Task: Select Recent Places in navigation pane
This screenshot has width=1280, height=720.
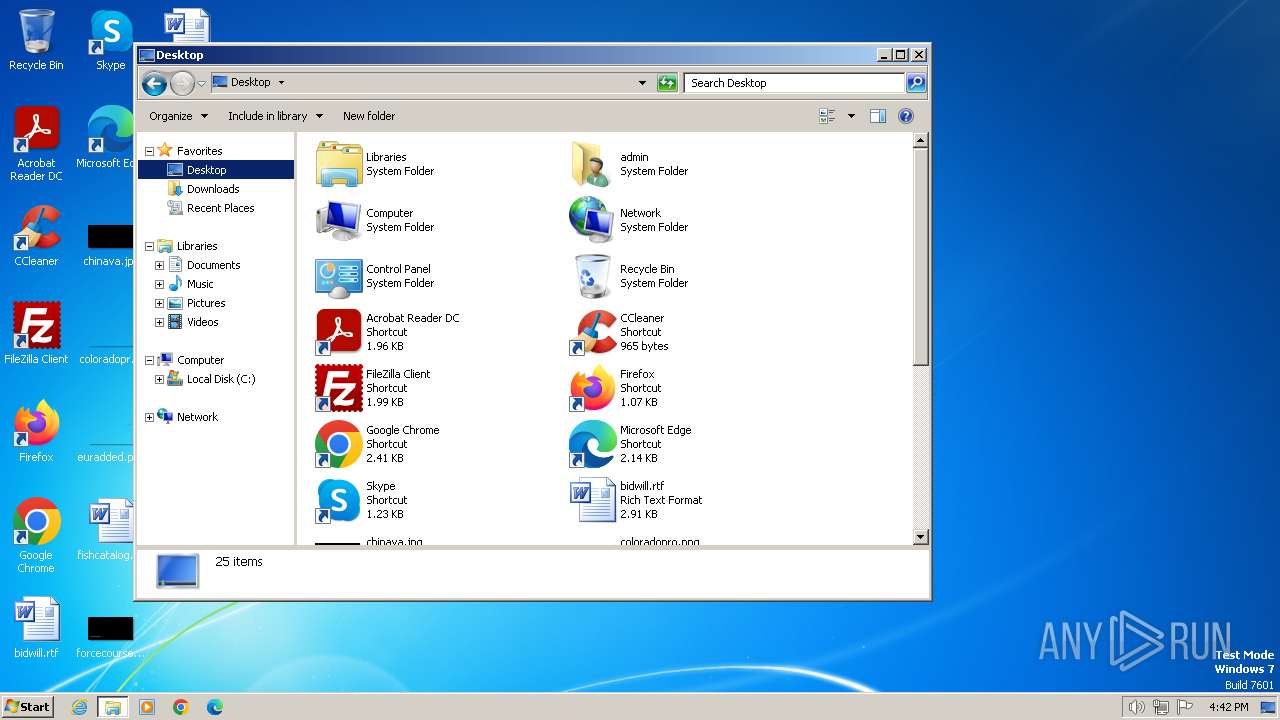Action: click(x=220, y=208)
